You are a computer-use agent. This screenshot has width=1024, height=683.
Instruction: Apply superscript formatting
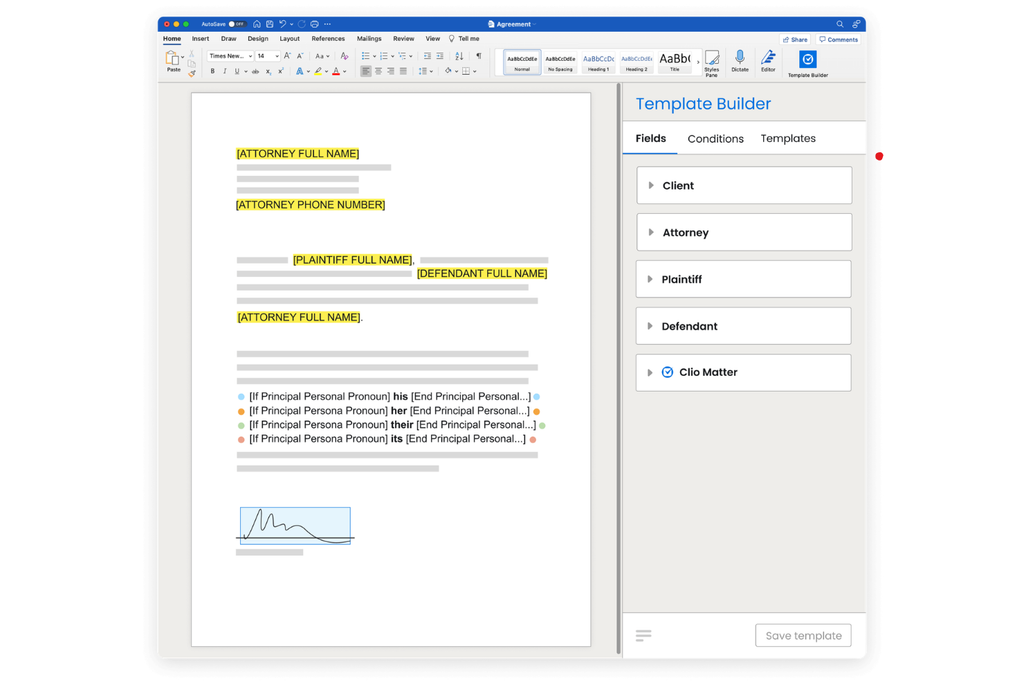pos(281,71)
